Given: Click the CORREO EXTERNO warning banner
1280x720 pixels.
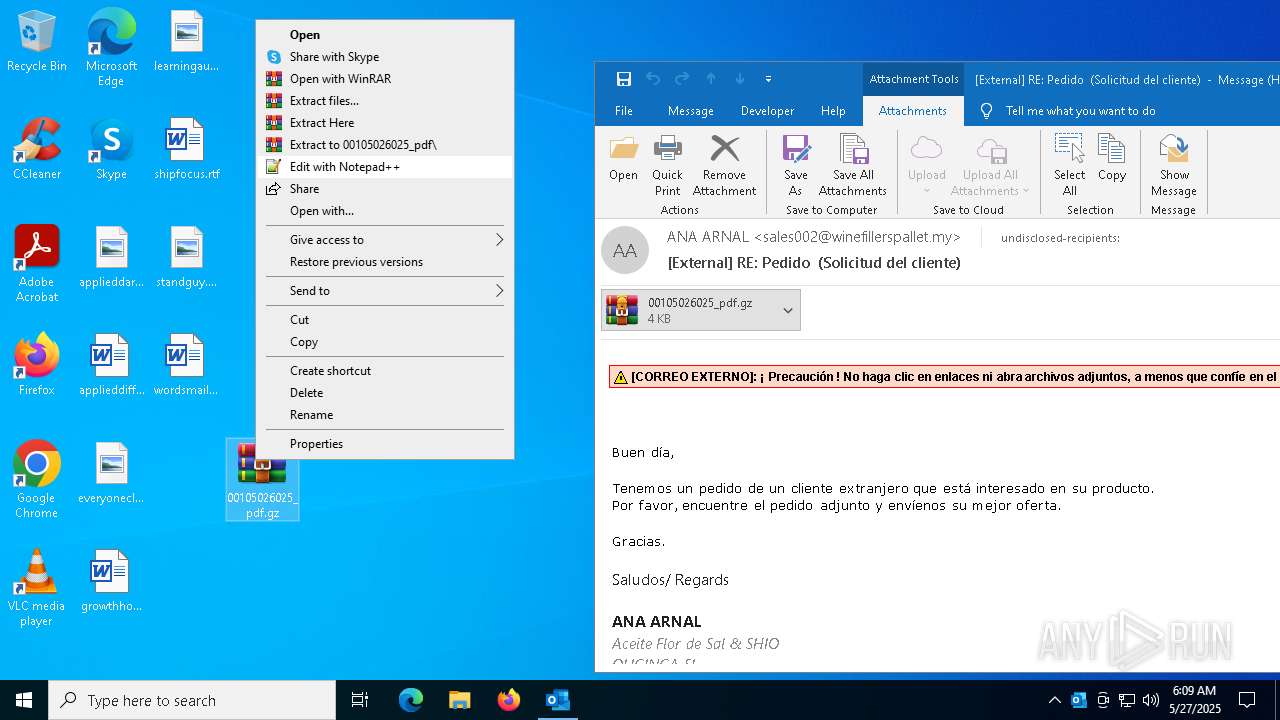Looking at the screenshot, I should click(x=944, y=377).
